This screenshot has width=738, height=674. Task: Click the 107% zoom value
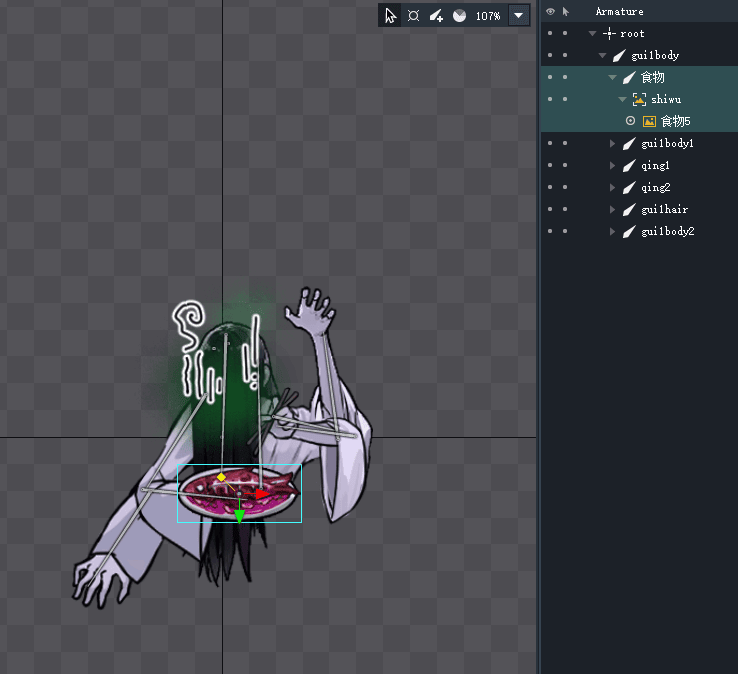click(487, 16)
